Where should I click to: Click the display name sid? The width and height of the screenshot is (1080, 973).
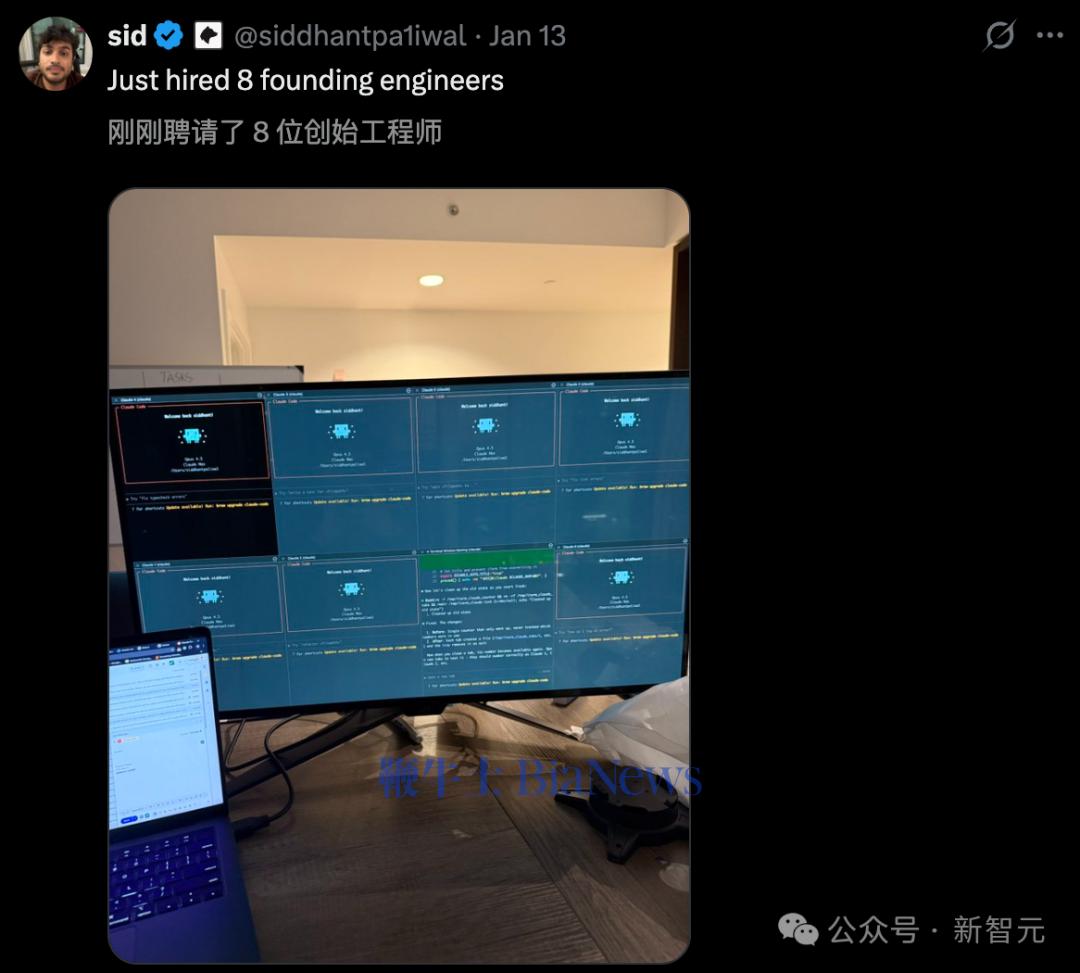click(x=127, y=36)
